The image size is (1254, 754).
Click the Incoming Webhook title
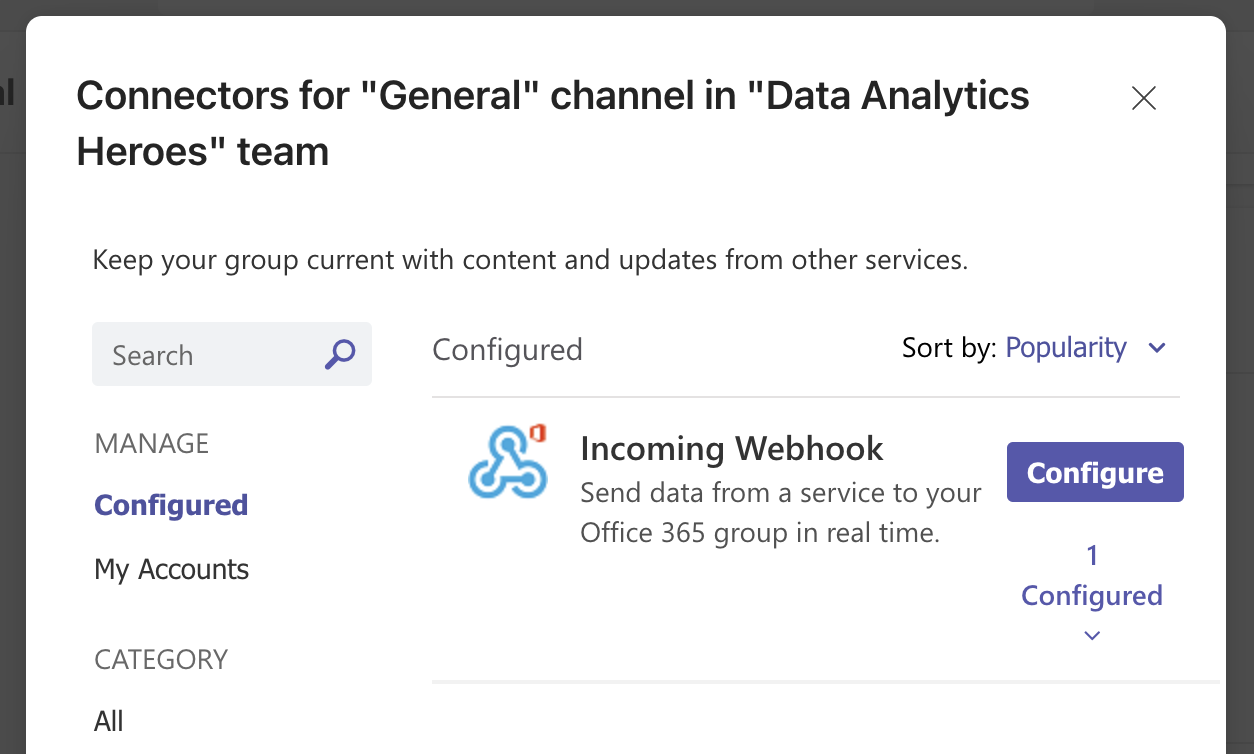[731, 448]
